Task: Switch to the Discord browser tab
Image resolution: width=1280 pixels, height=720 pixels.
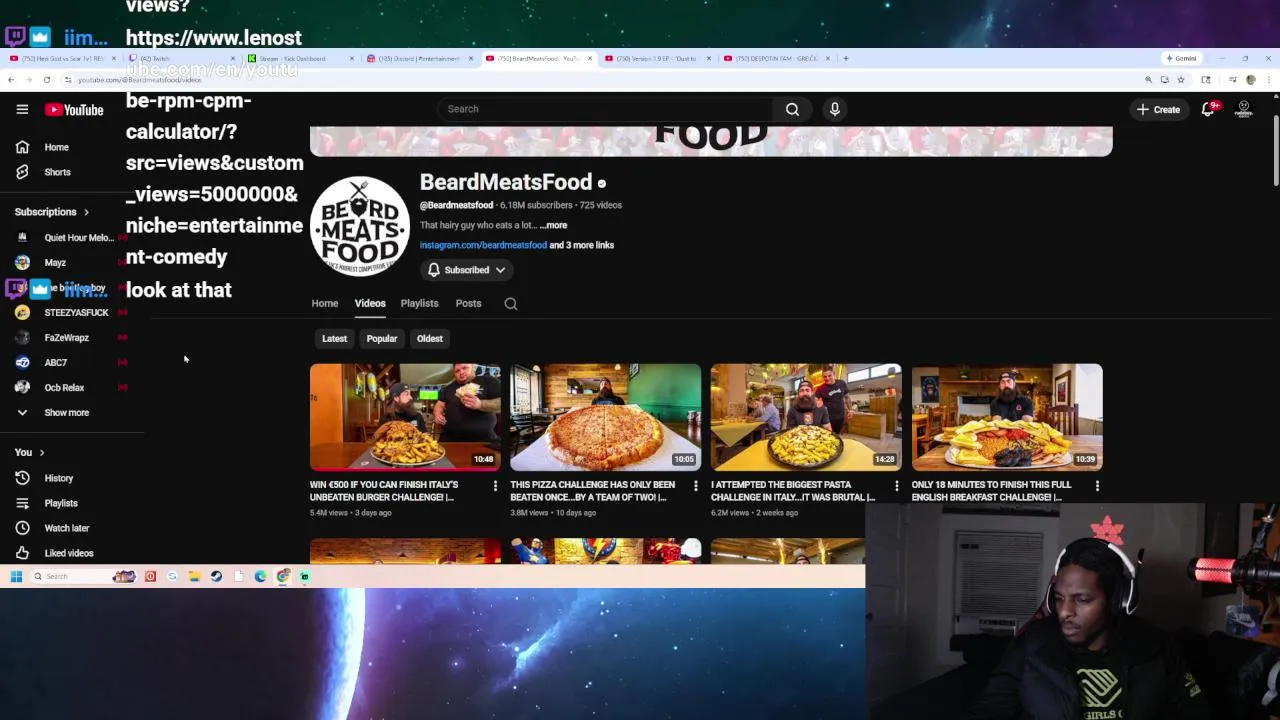Action: pos(419,58)
